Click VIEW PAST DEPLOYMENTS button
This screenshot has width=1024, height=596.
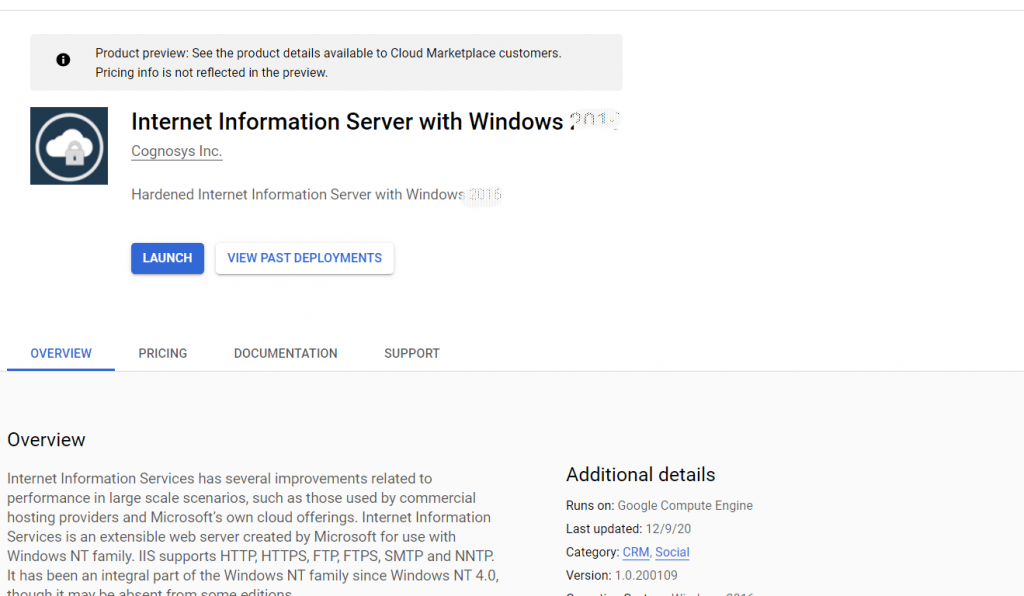point(304,258)
